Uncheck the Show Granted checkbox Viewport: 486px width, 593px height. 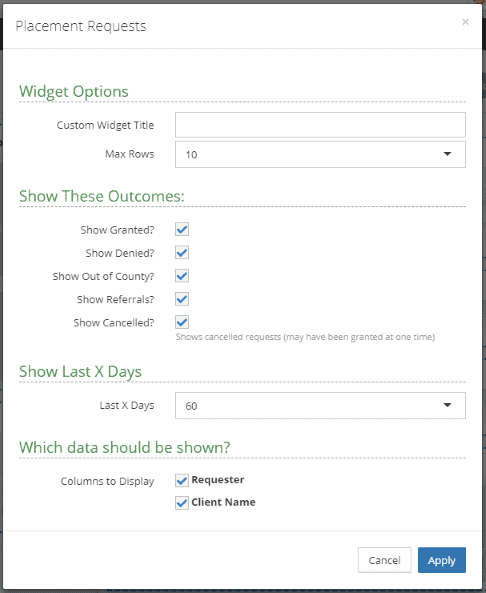pyautogui.click(x=182, y=229)
